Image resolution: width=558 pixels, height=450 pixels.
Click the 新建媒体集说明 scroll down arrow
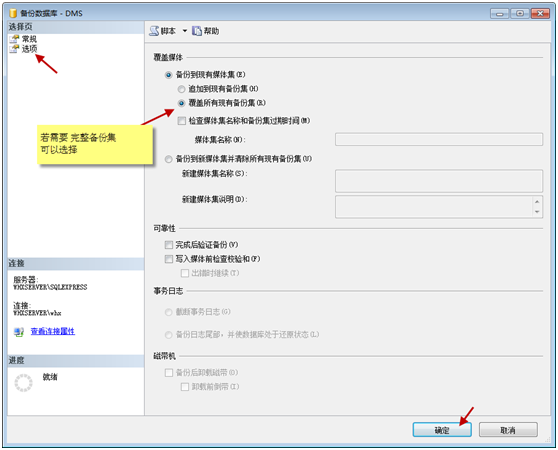[x=537, y=212]
